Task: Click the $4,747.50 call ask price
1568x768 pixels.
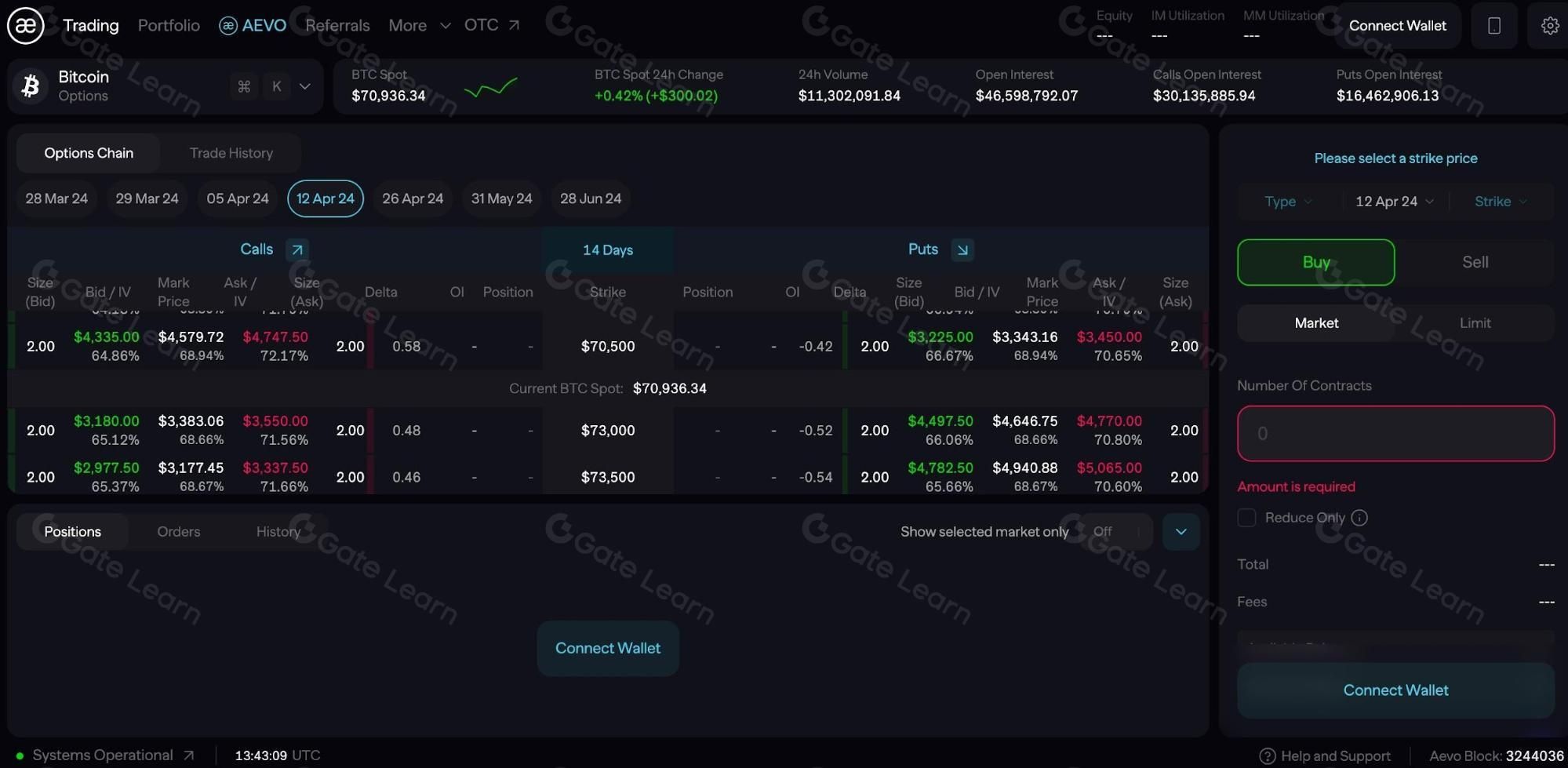Action: (275, 337)
